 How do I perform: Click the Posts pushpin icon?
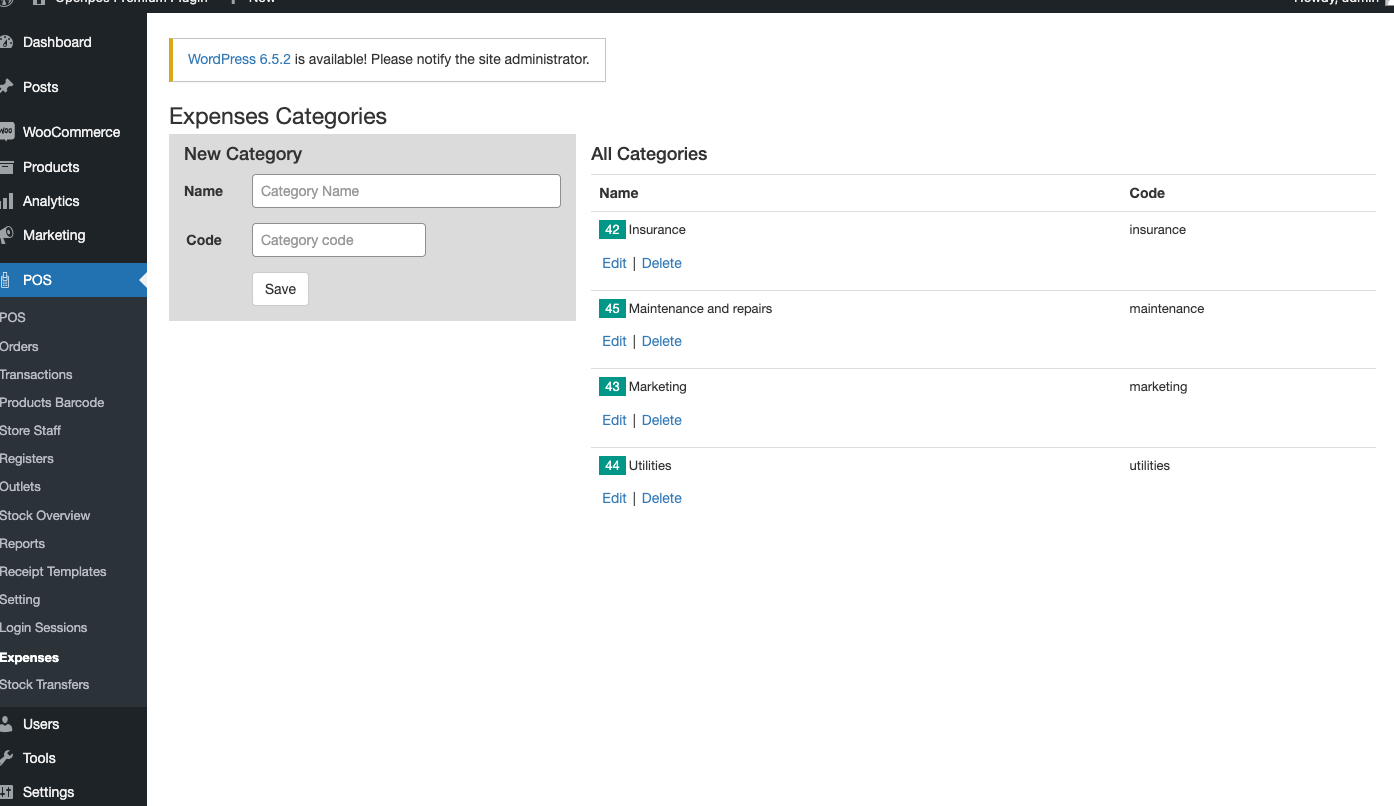6,87
